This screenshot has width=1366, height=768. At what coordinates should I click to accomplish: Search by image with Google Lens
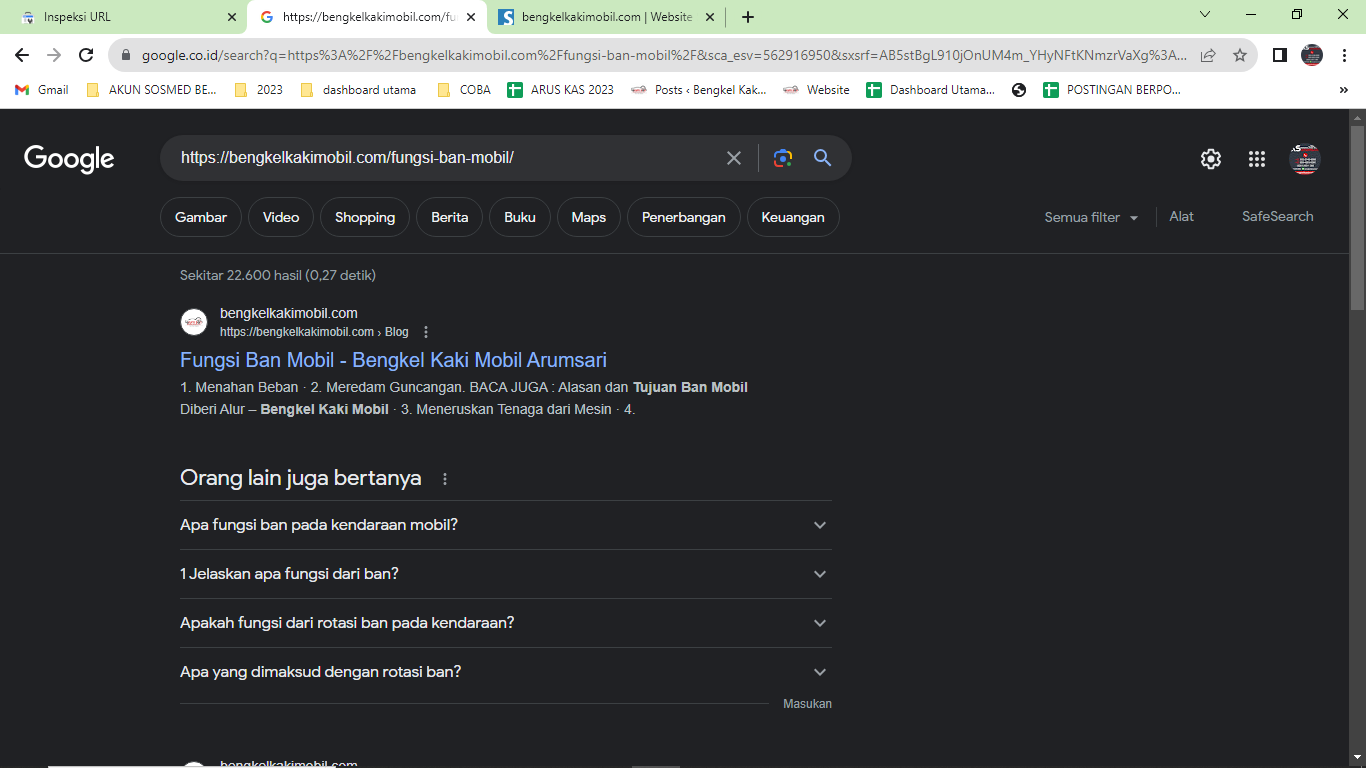[783, 158]
